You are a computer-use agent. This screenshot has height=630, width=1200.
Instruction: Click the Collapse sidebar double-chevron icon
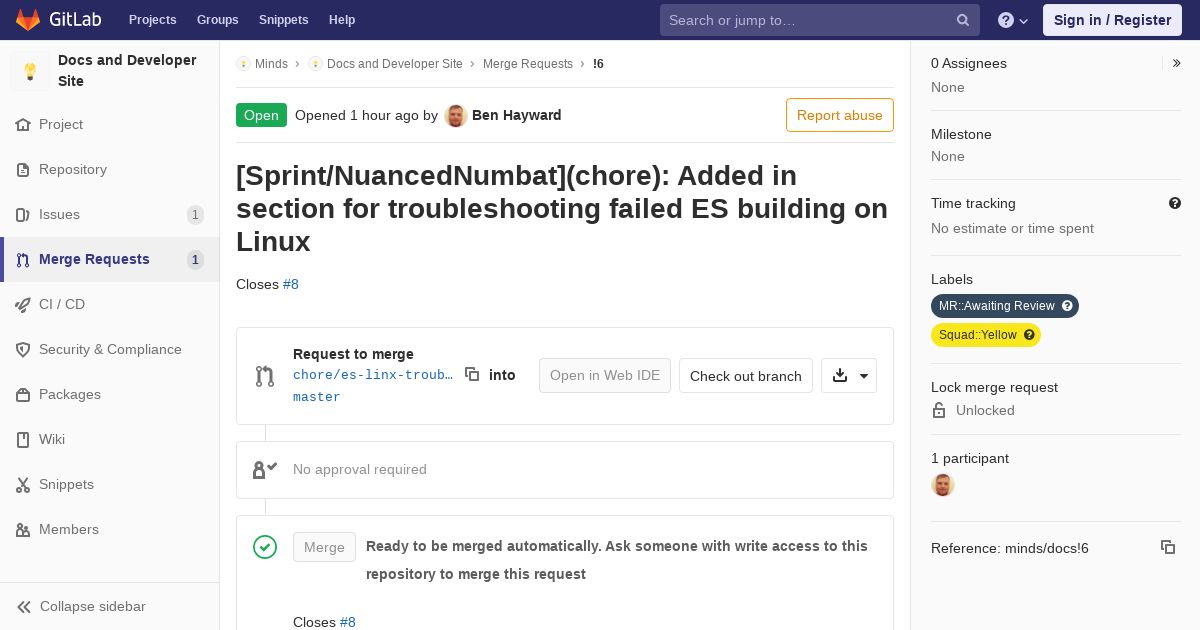[24, 607]
